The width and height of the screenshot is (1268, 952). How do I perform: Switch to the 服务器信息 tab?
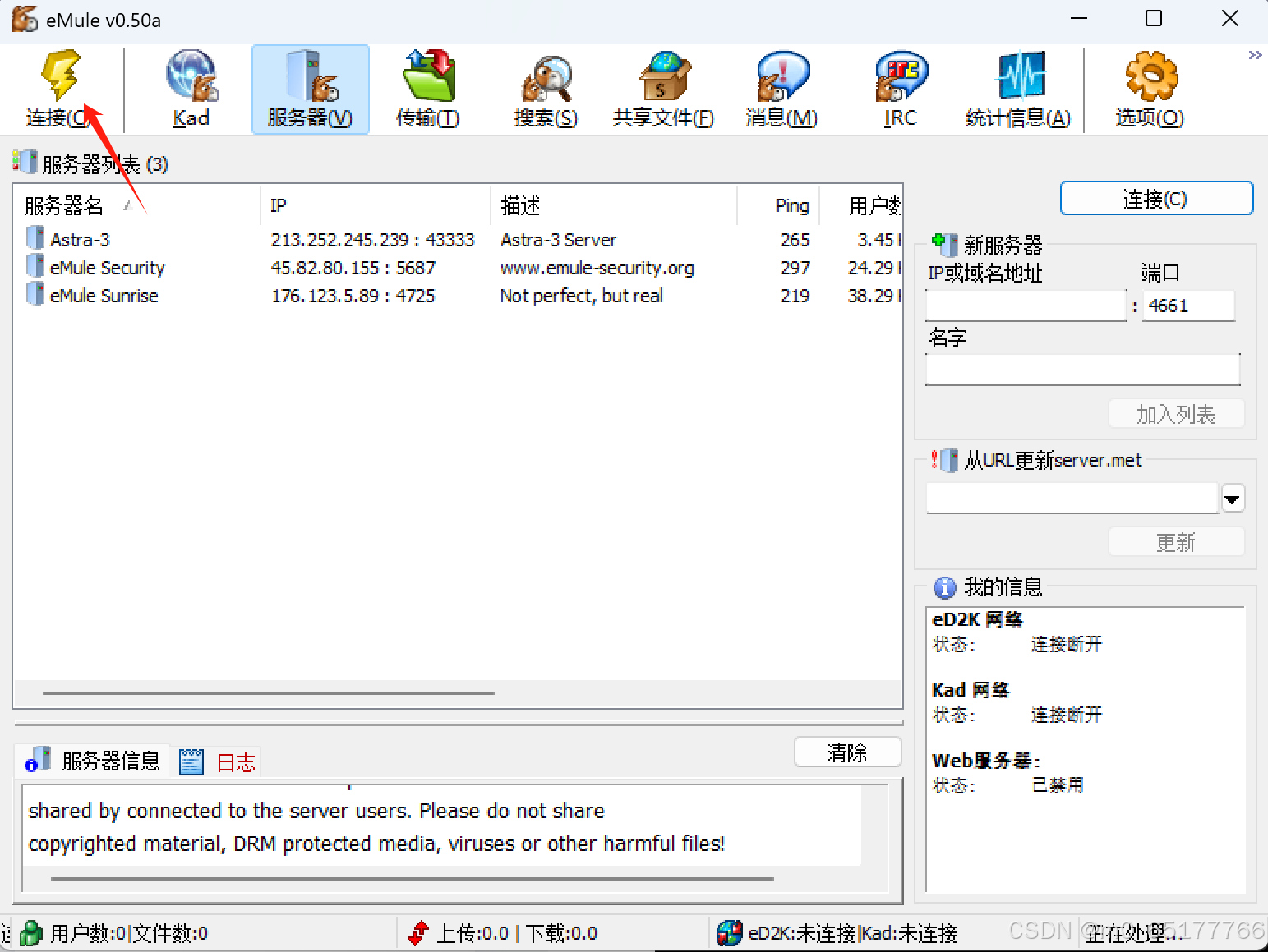[x=93, y=761]
